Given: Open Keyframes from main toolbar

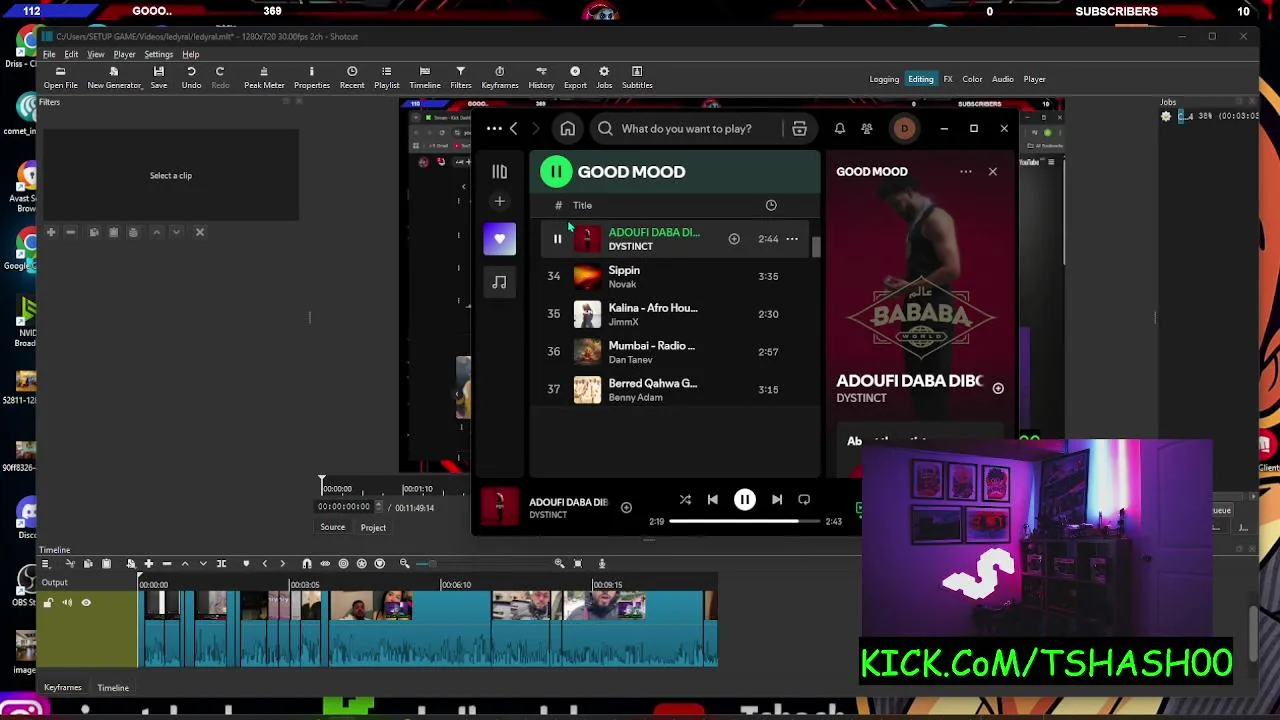Looking at the screenshot, I should pos(500,77).
